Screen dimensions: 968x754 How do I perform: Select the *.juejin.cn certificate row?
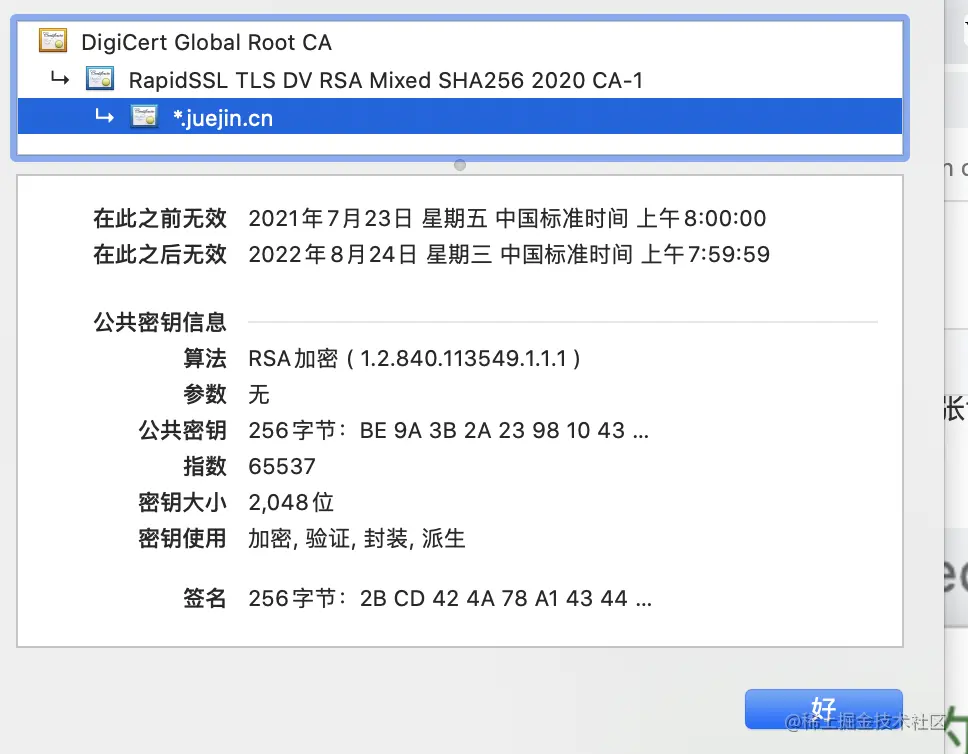459,117
